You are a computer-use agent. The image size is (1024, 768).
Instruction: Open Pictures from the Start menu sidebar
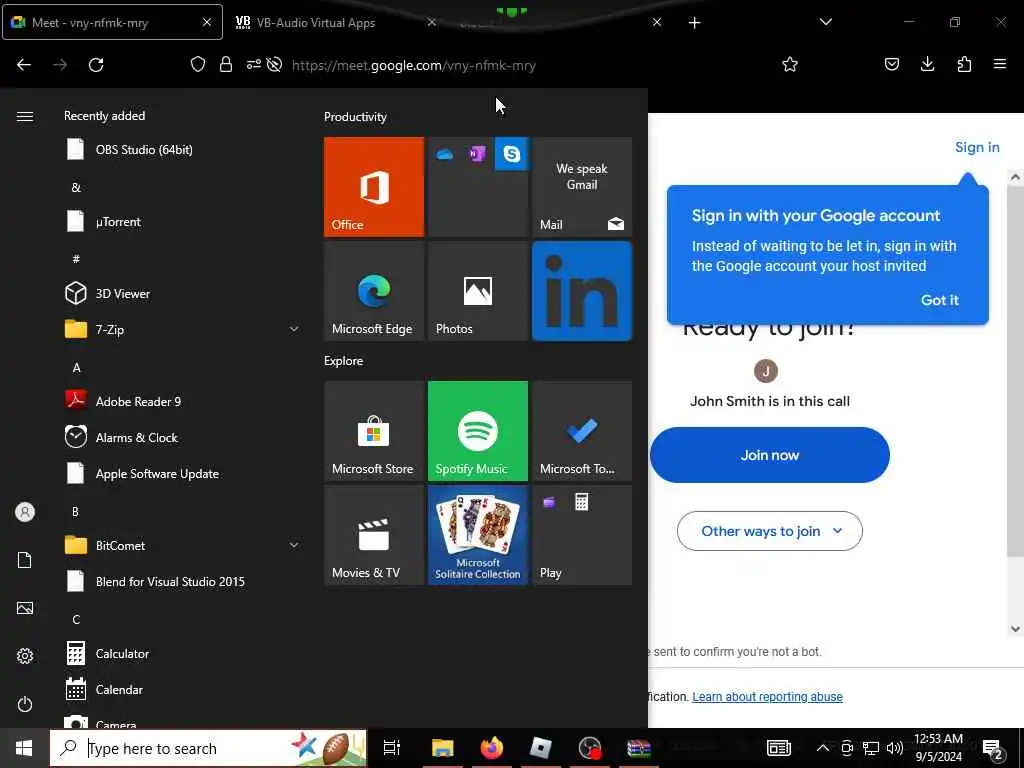click(x=25, y=608)
